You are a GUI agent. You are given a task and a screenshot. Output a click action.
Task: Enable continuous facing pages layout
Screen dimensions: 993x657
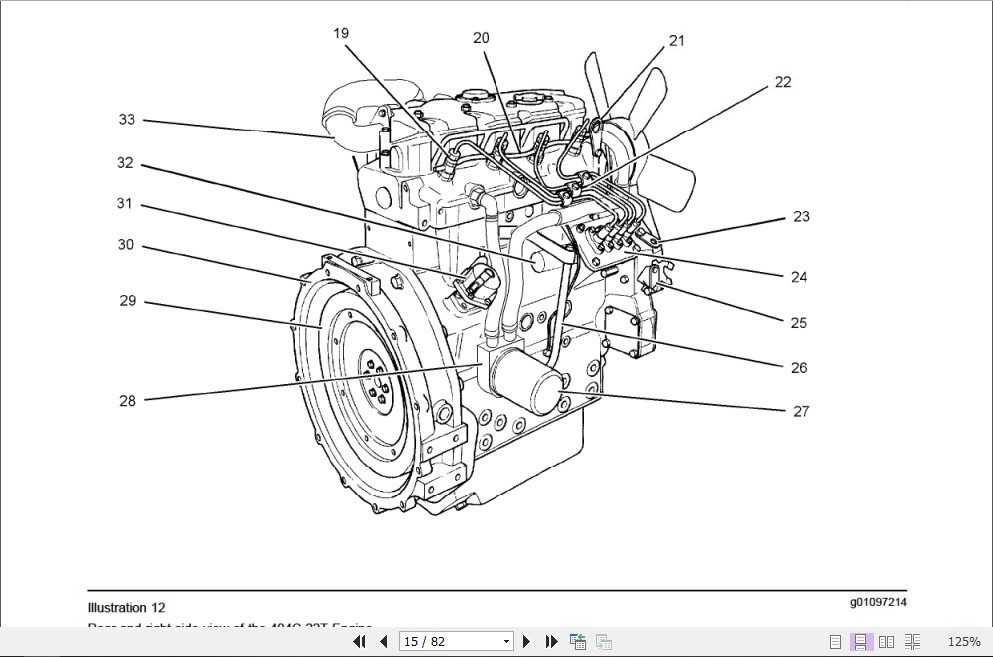[x=912, y=641]
